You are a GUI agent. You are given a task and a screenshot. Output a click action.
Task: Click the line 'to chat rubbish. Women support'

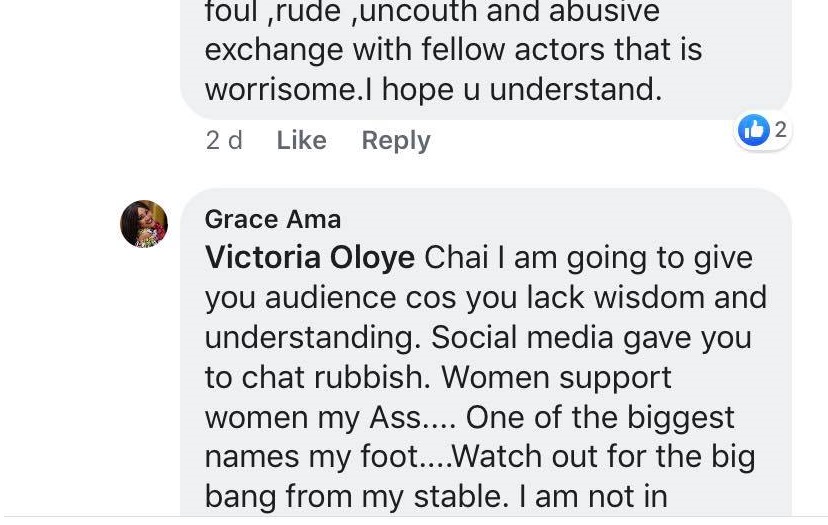(x=438, y=377)
